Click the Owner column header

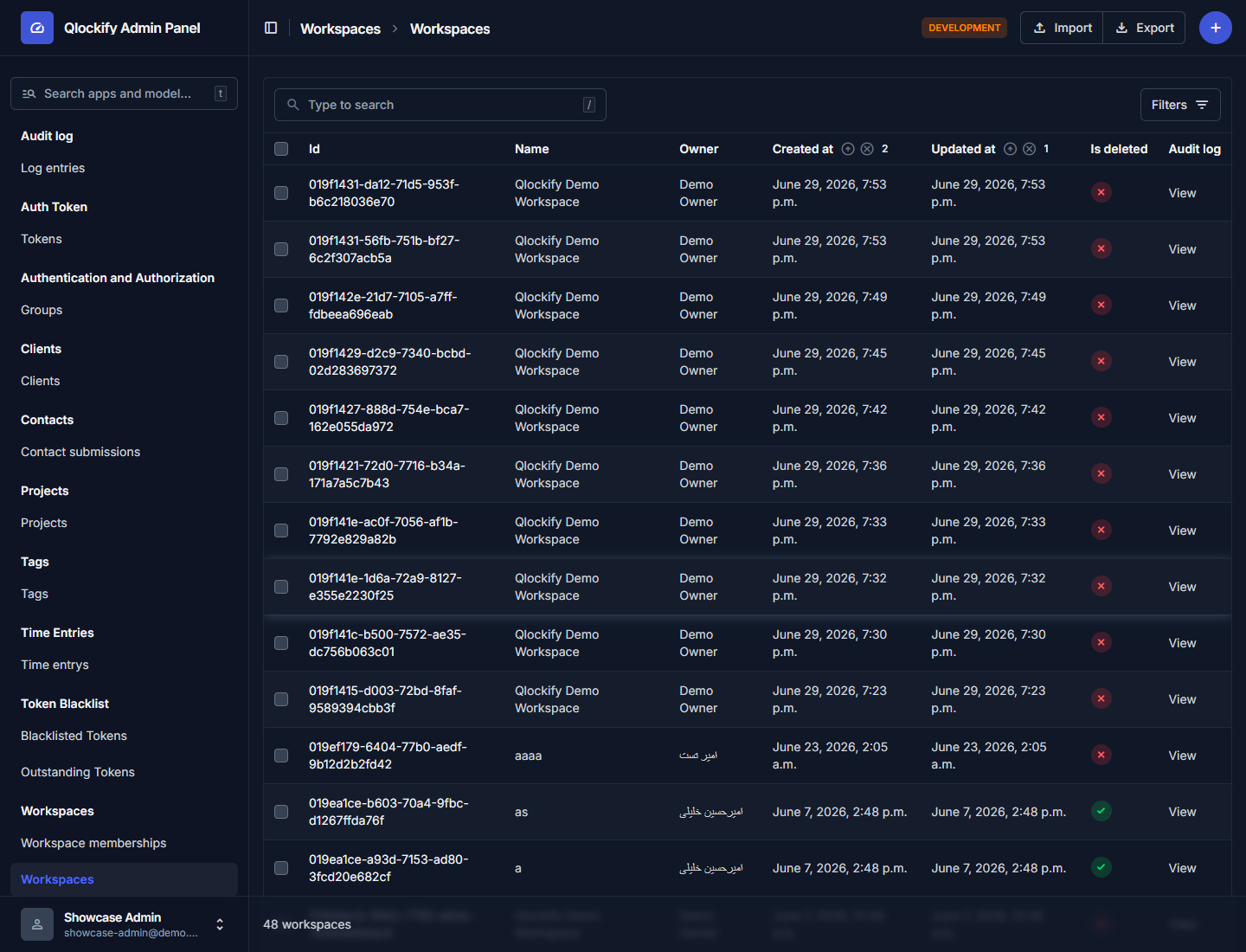pos(698,149)
